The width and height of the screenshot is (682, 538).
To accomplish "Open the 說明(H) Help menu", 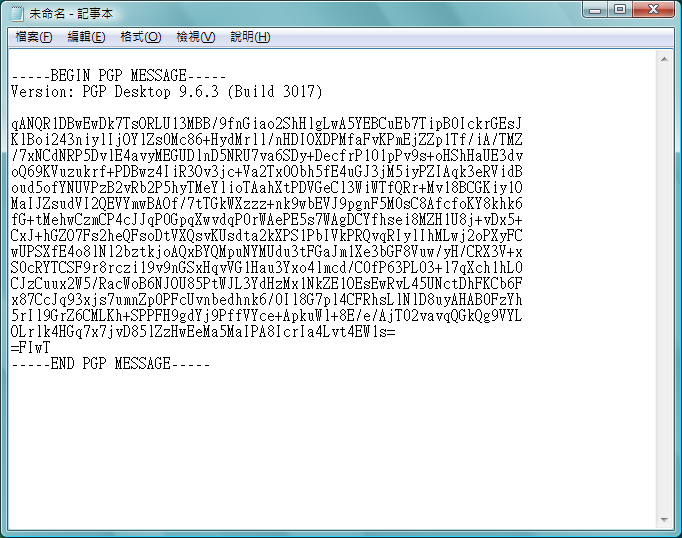I will (250, 37).
